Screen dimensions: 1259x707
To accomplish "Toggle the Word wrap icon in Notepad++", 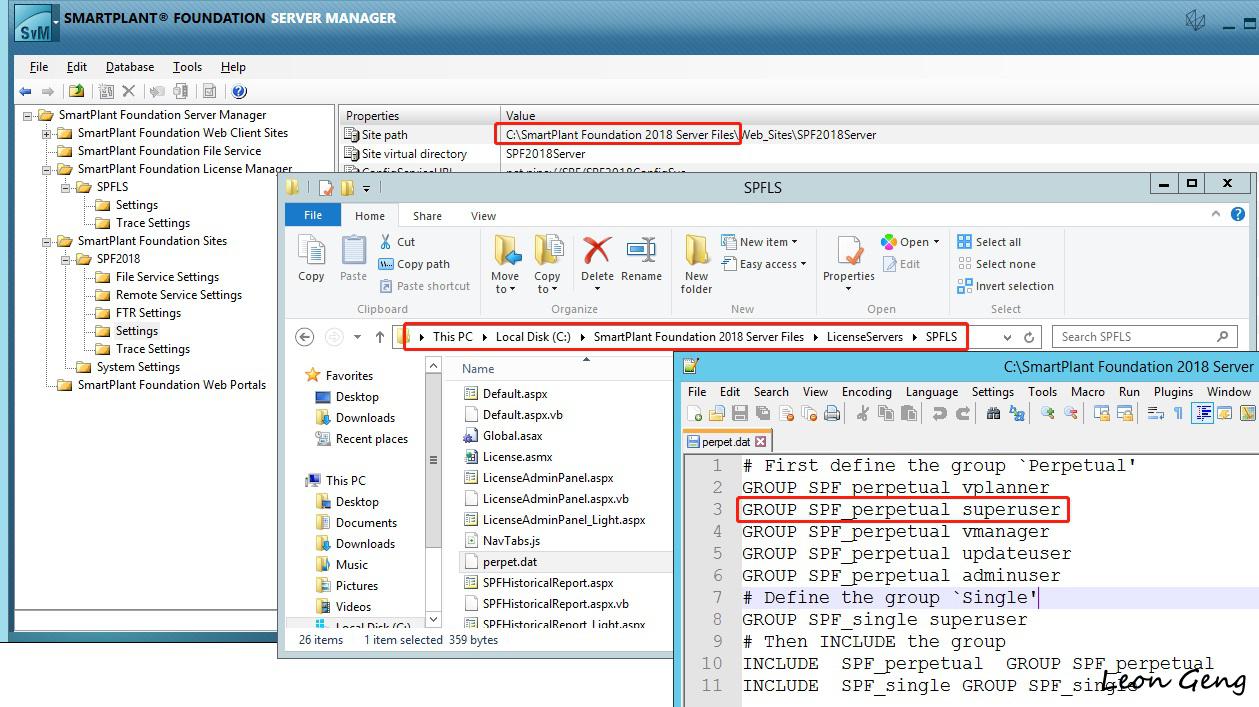I will 1155,413.
